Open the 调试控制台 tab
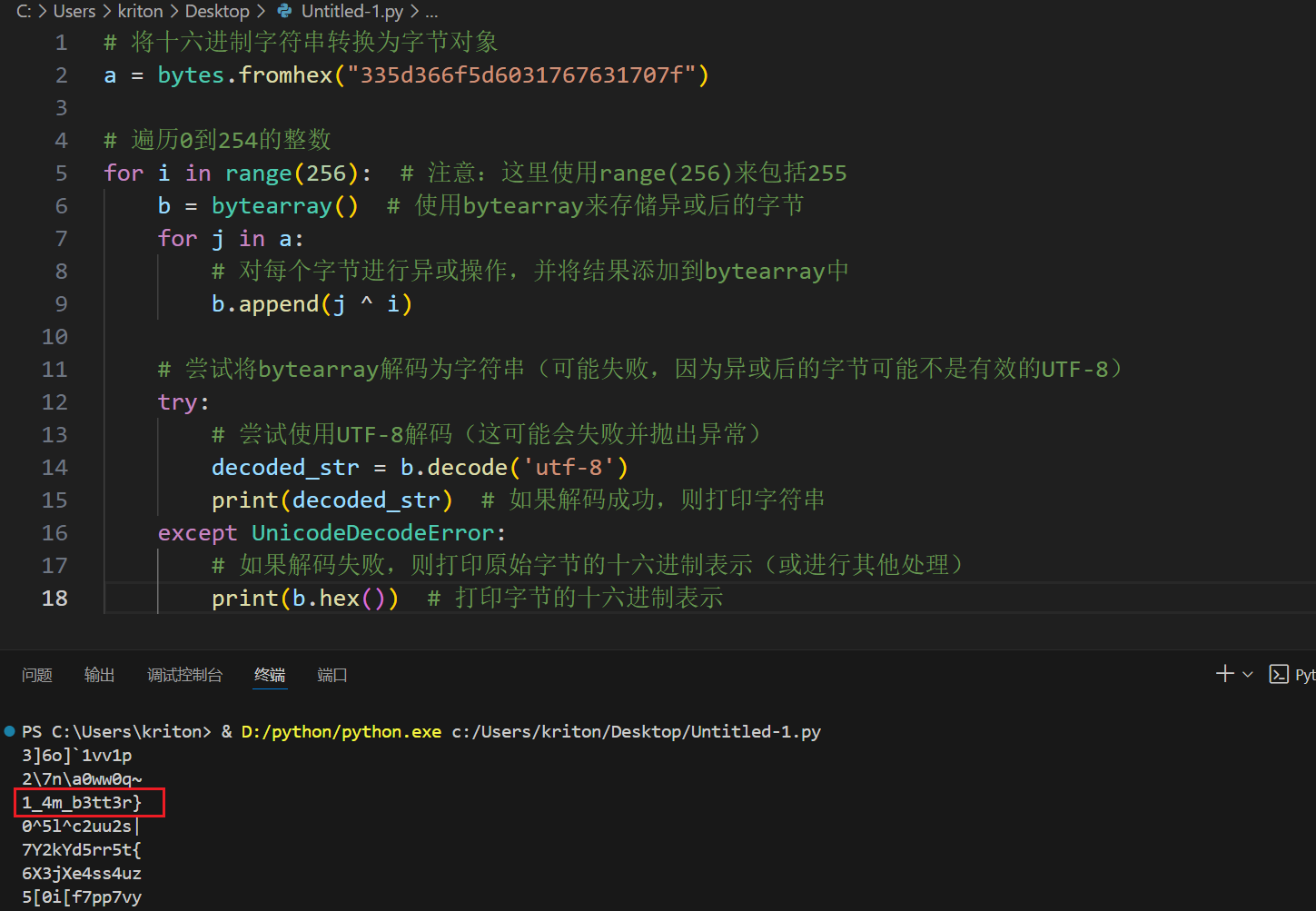Viewport: 1316px width, 911px height. pos(184,674)
